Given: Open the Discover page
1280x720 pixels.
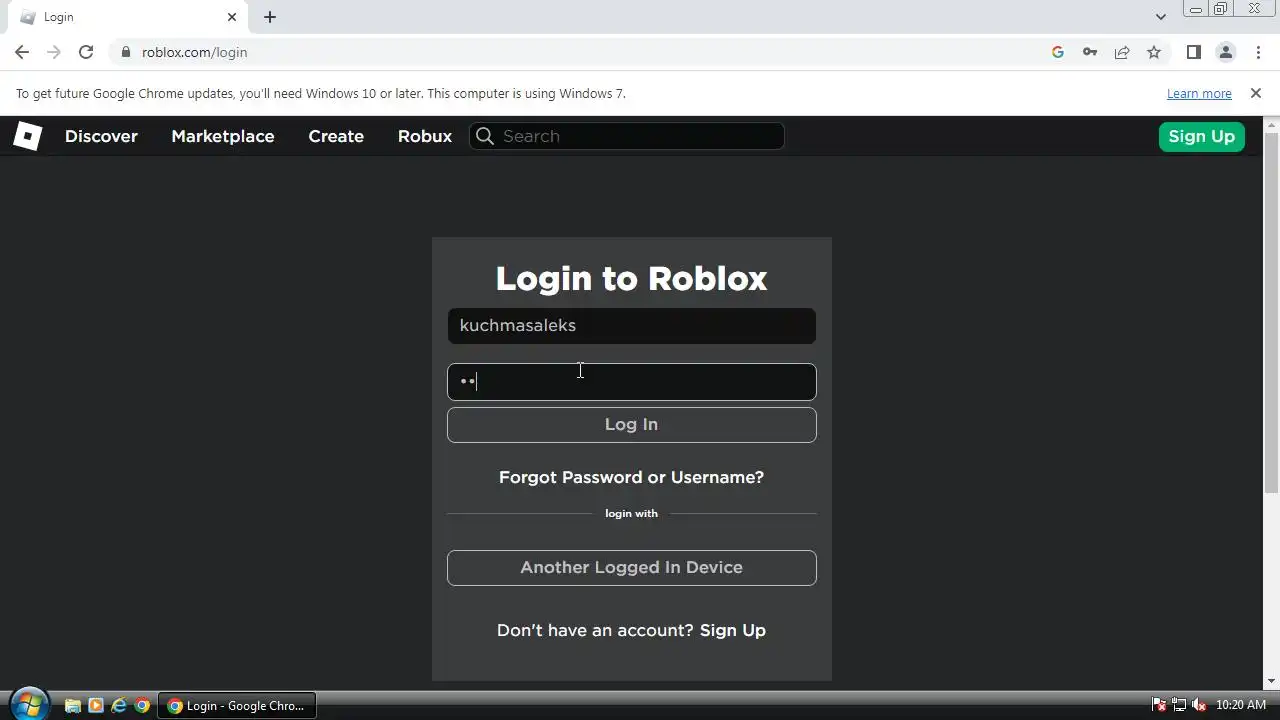Looking at the screenshot, I should (x=101, y=136).
